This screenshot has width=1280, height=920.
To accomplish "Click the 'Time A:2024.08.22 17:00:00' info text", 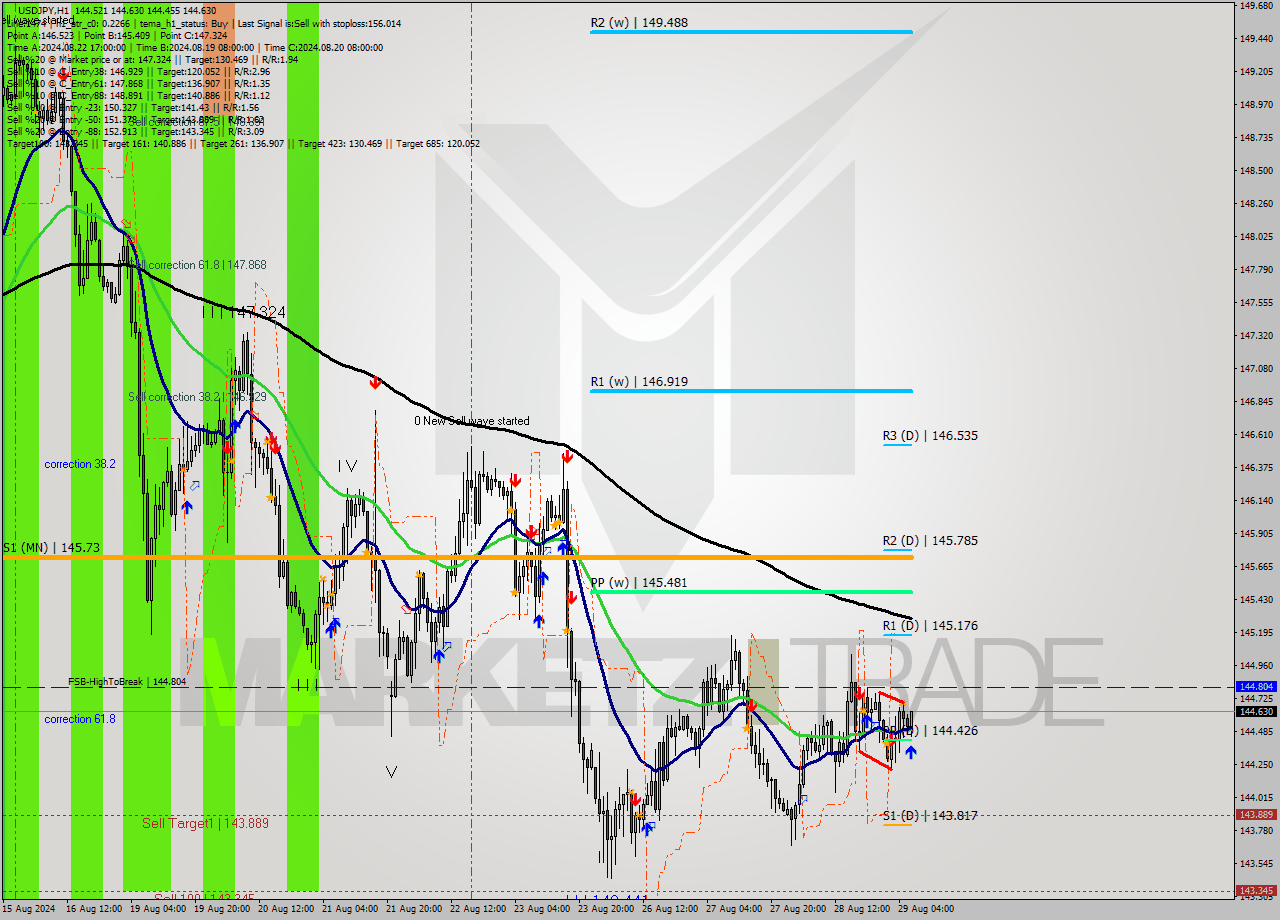I will tap(66, 47).
